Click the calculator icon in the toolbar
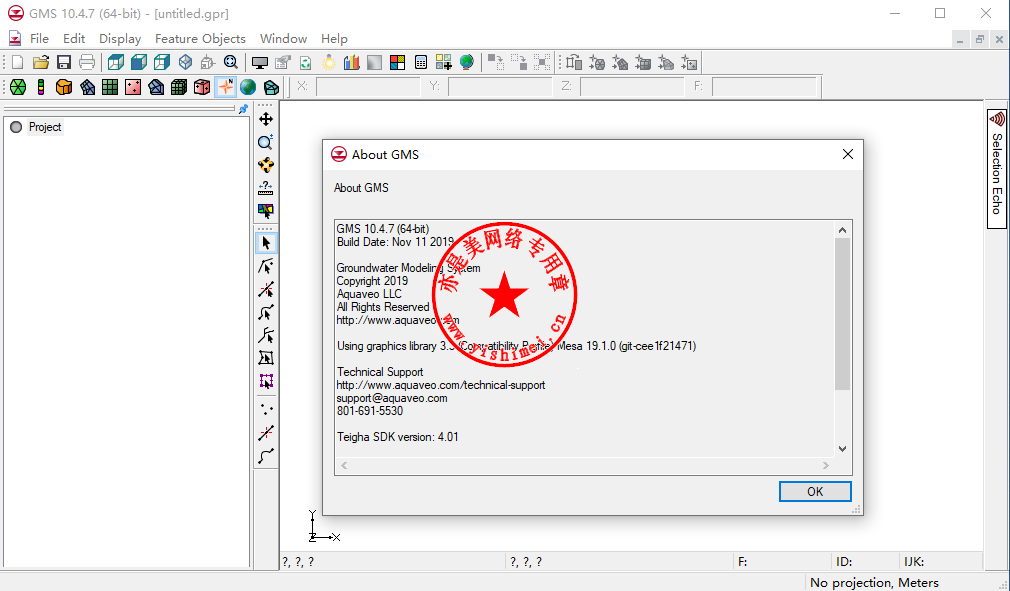 click(421, 62)
